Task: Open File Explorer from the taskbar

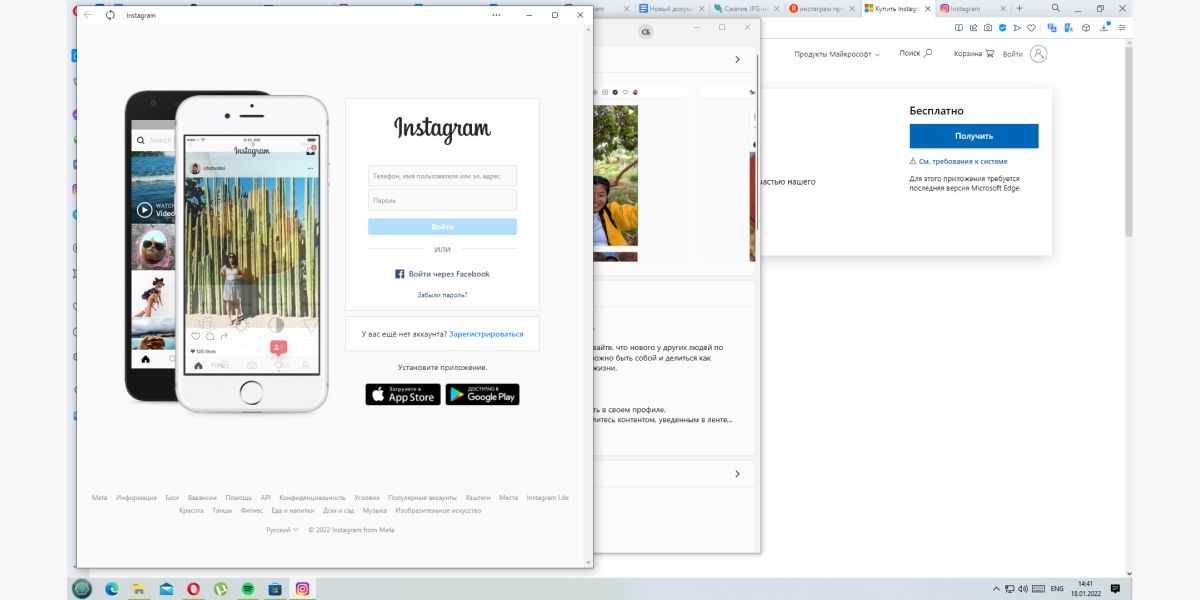Action: [139, 589]
